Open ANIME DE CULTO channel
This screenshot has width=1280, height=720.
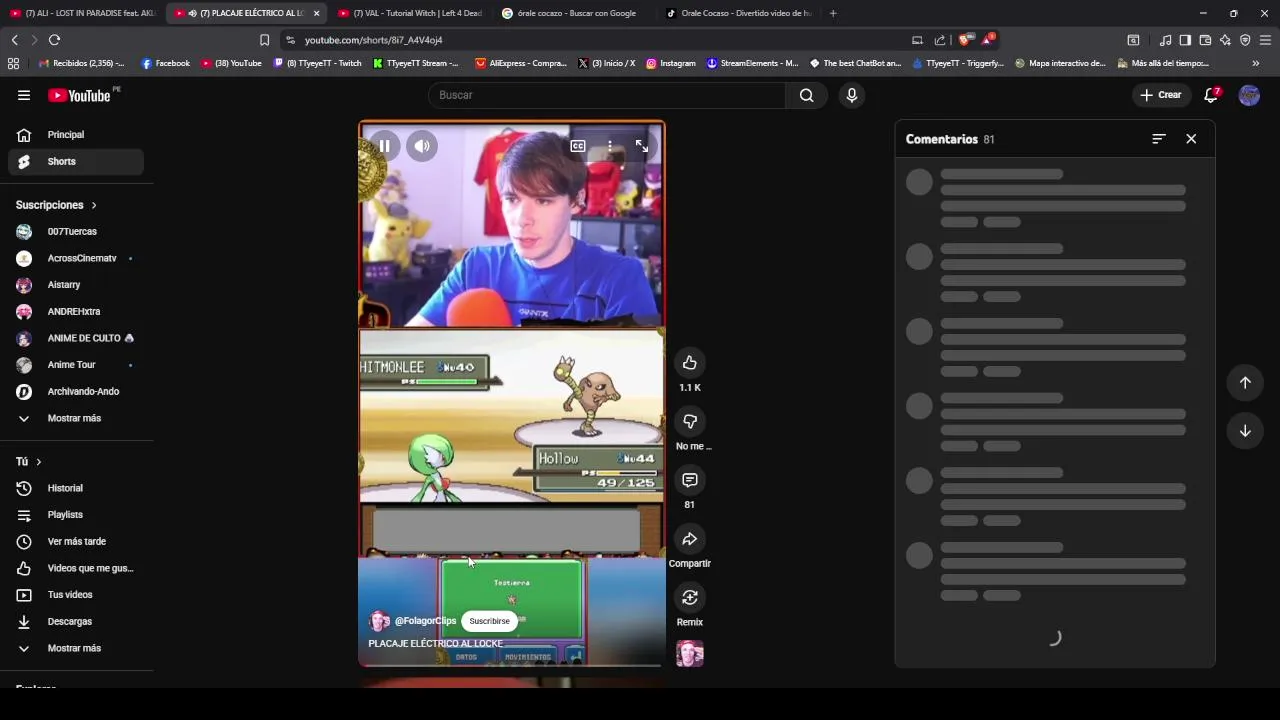76,338
